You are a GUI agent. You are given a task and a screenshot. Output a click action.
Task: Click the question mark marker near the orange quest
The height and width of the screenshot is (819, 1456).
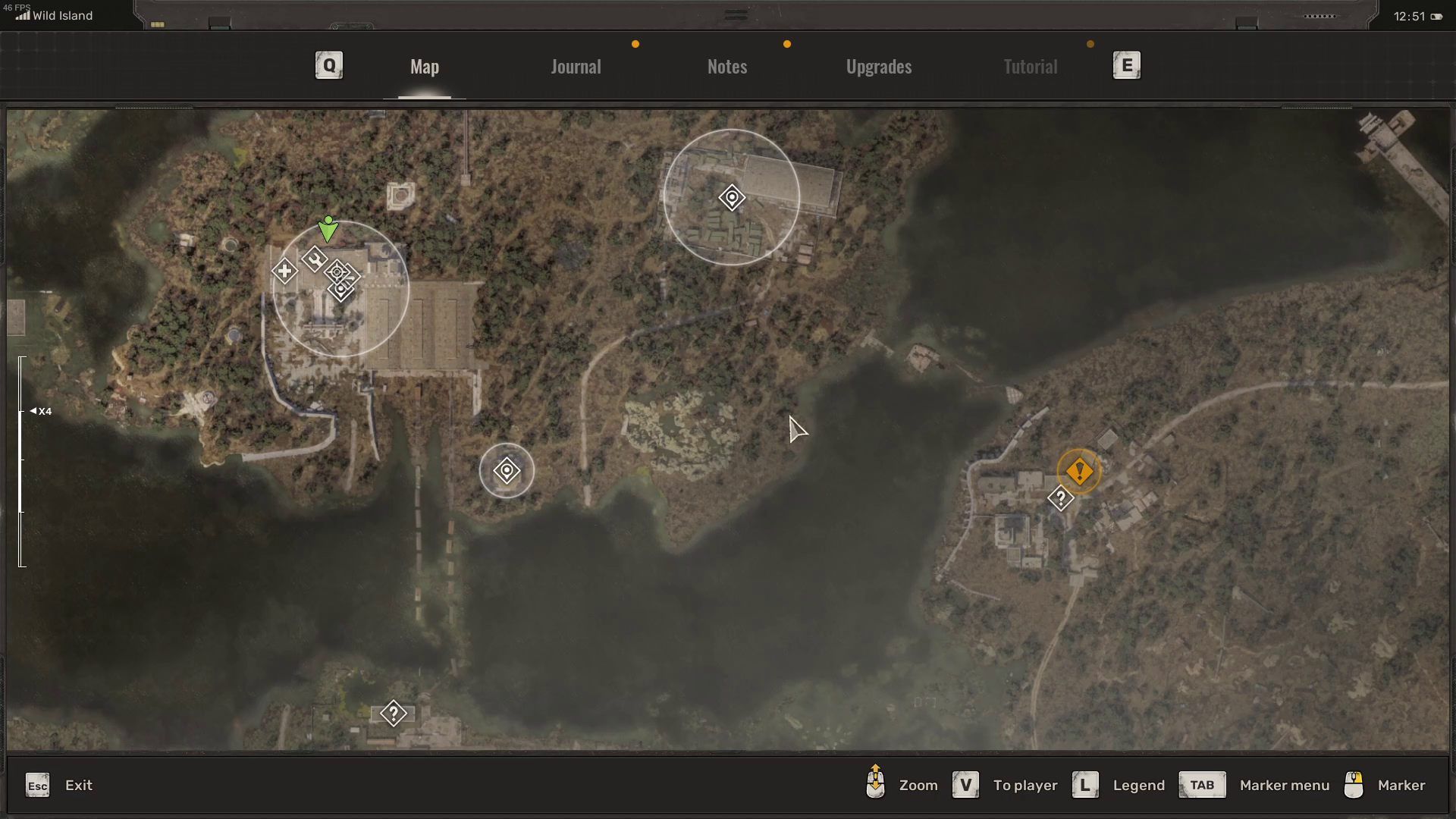tap(1060, 498)
